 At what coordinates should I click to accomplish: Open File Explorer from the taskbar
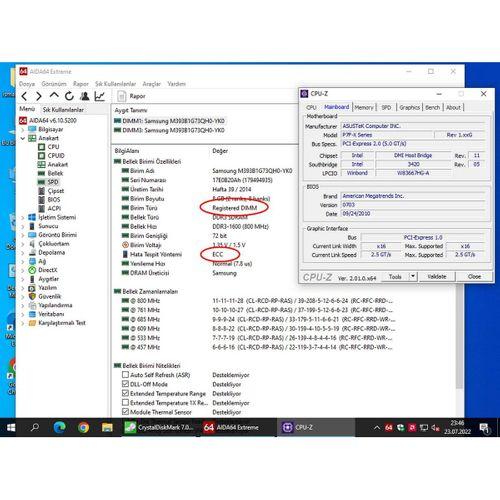click(x=107, y=427)
